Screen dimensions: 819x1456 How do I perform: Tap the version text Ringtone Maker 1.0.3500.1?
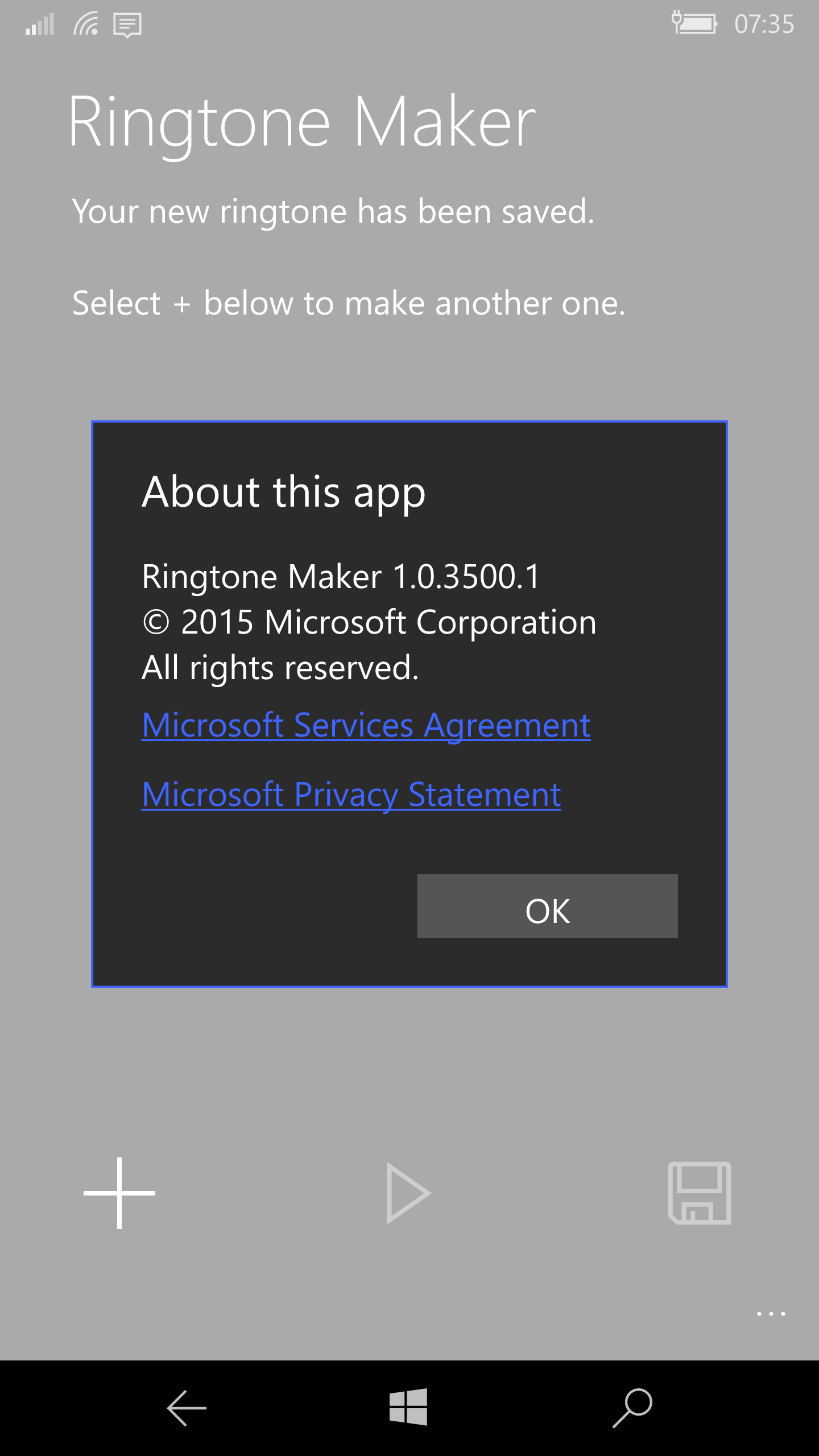341,577
